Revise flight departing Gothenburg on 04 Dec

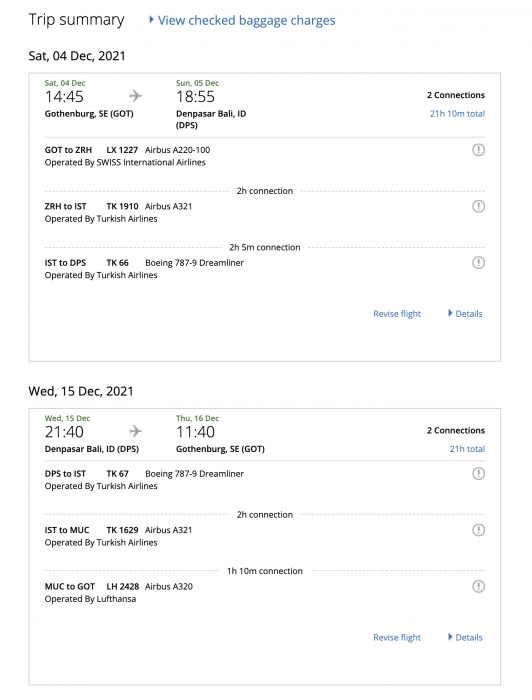pyautogui.click(x=397, y=314)
